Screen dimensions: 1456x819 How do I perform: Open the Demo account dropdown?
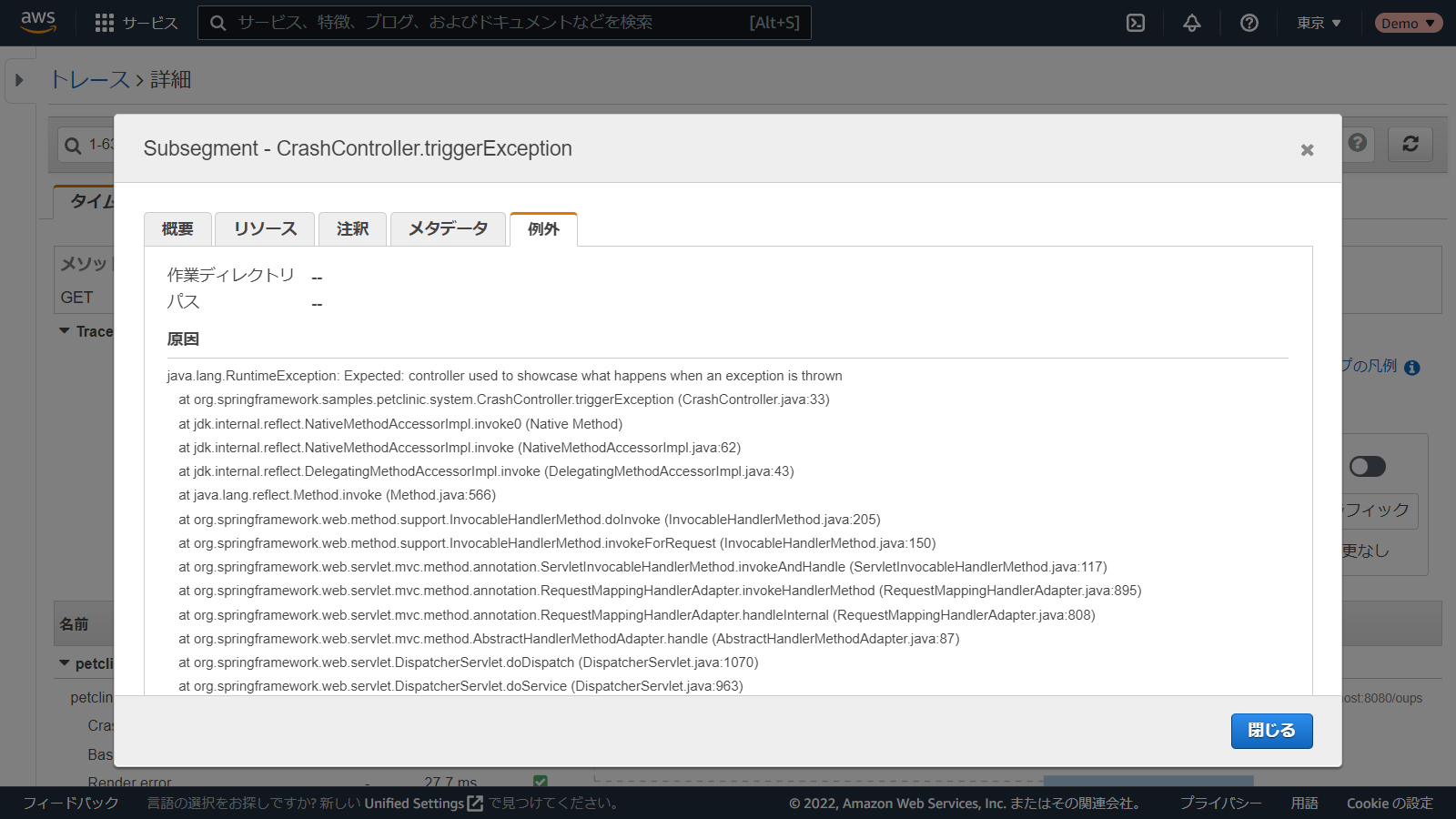click(1408, 23)
